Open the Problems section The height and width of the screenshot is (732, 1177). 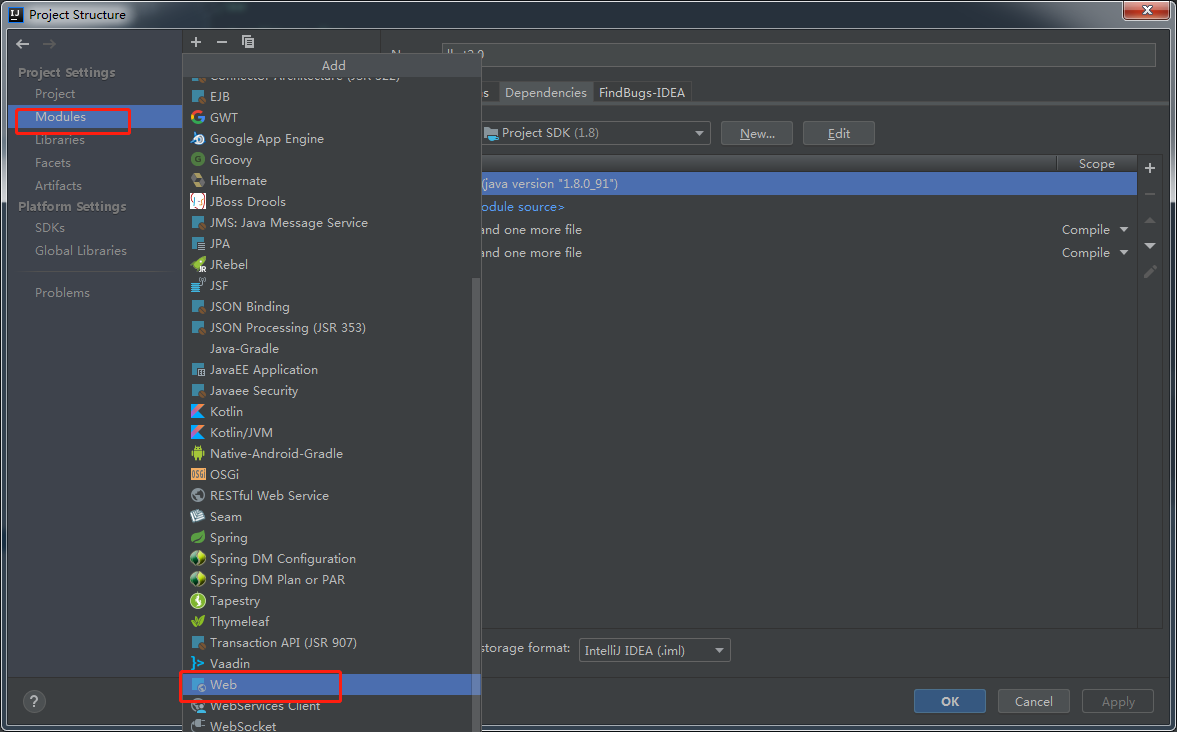(62, 293)
